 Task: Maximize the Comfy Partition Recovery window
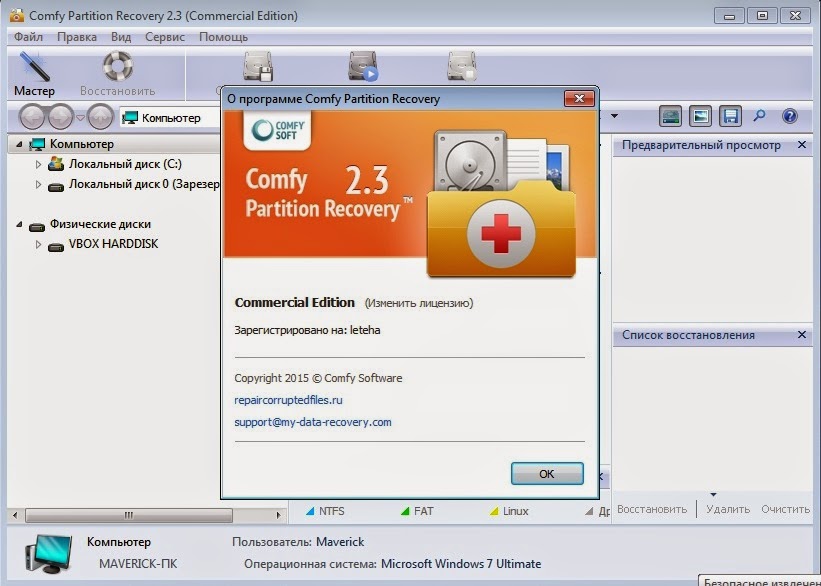point(762,16)
